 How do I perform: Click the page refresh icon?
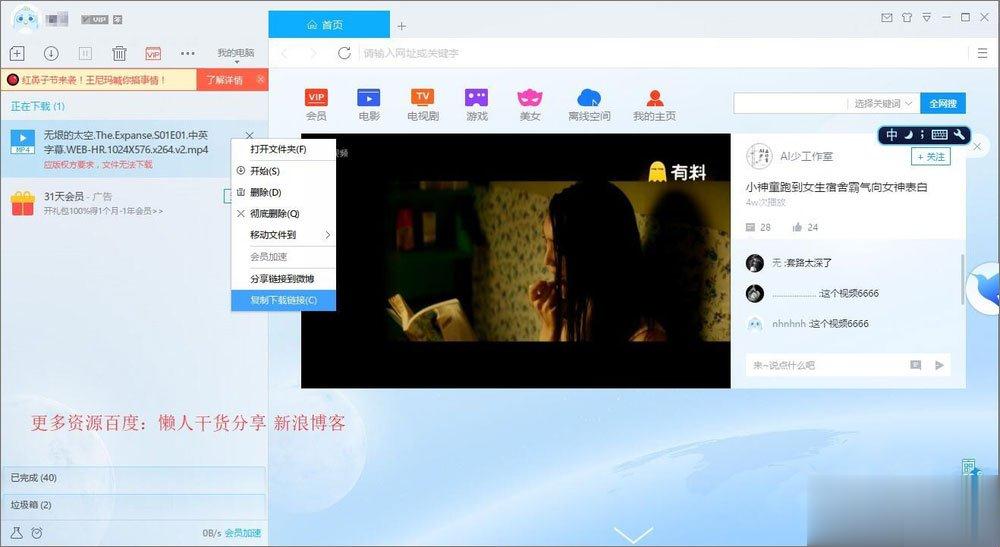pyautogui.click(x=344, y=53)
